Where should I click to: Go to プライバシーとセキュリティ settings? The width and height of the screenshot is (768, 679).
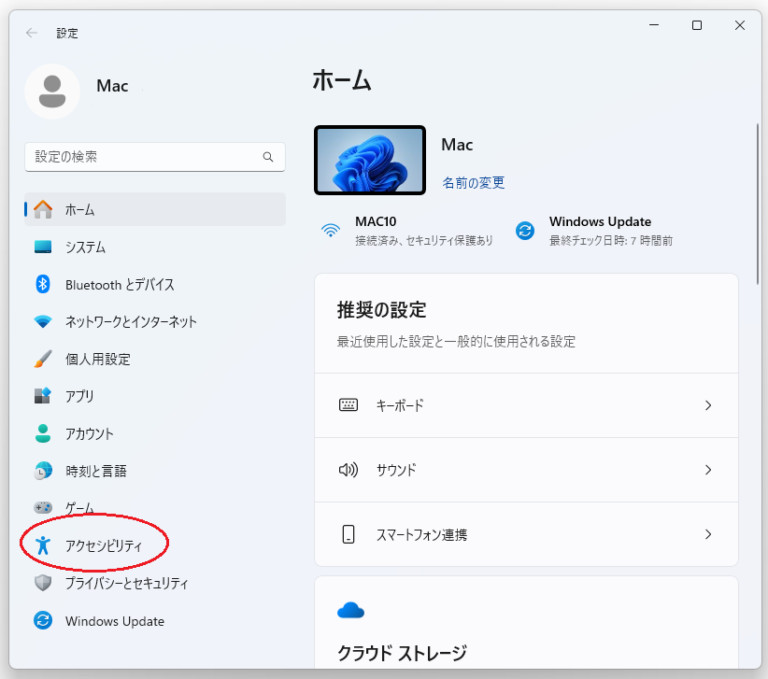126,583
